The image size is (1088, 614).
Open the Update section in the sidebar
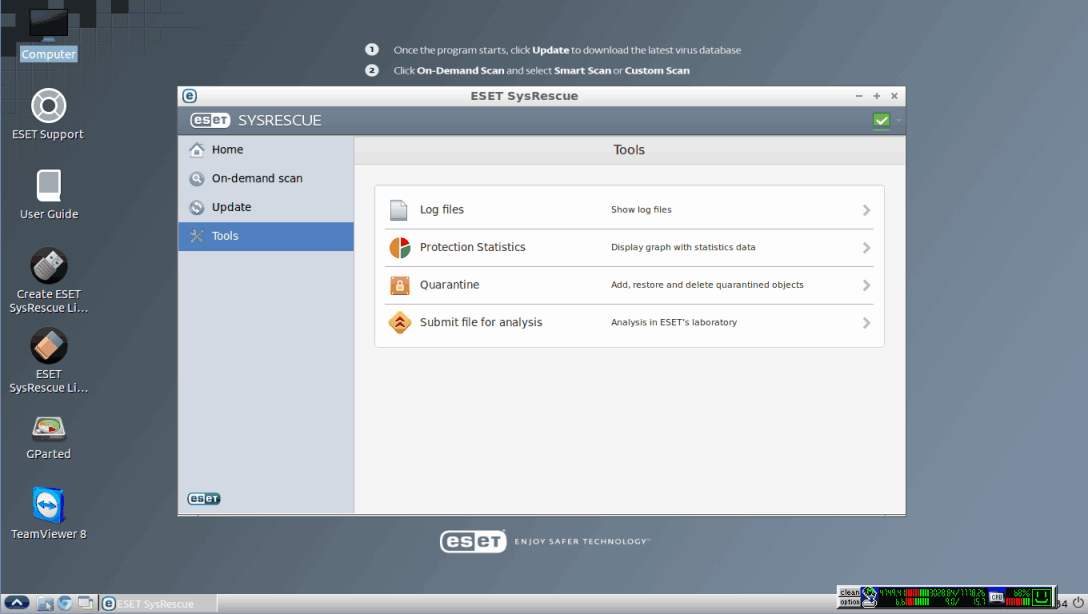coord(266,207)
